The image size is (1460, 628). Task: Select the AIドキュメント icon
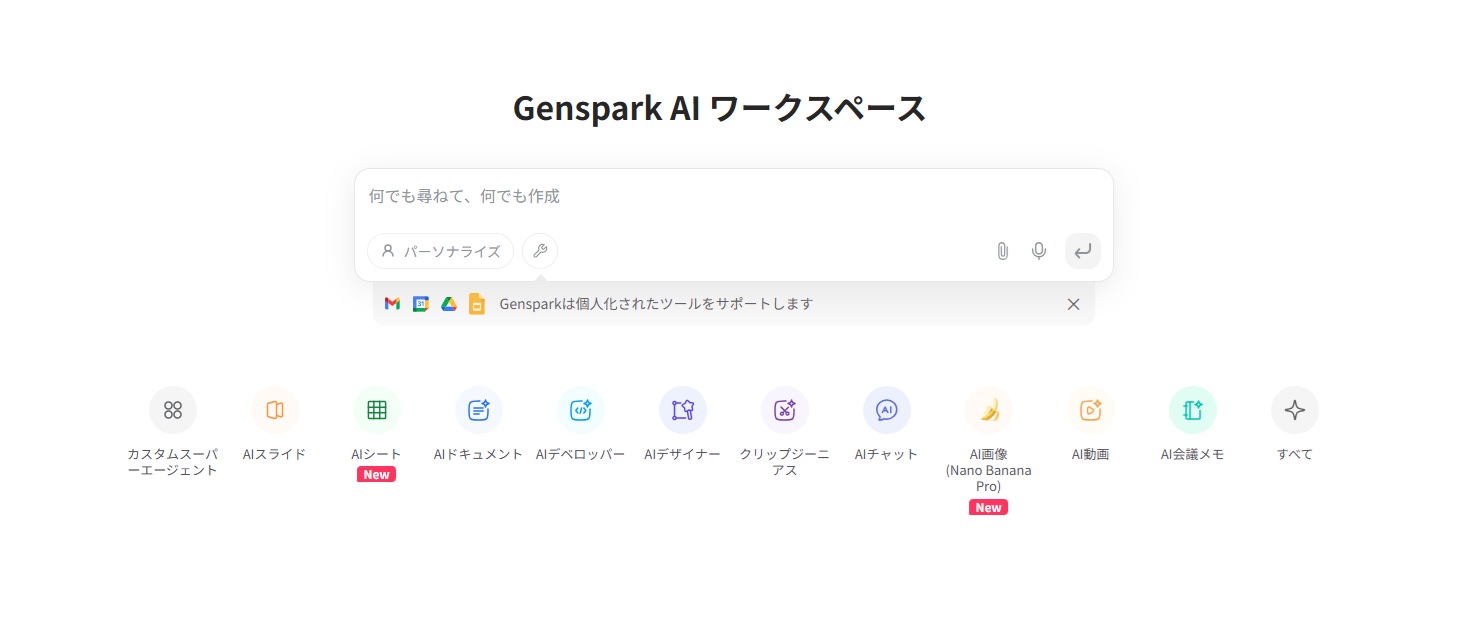(x=479, y=410)
